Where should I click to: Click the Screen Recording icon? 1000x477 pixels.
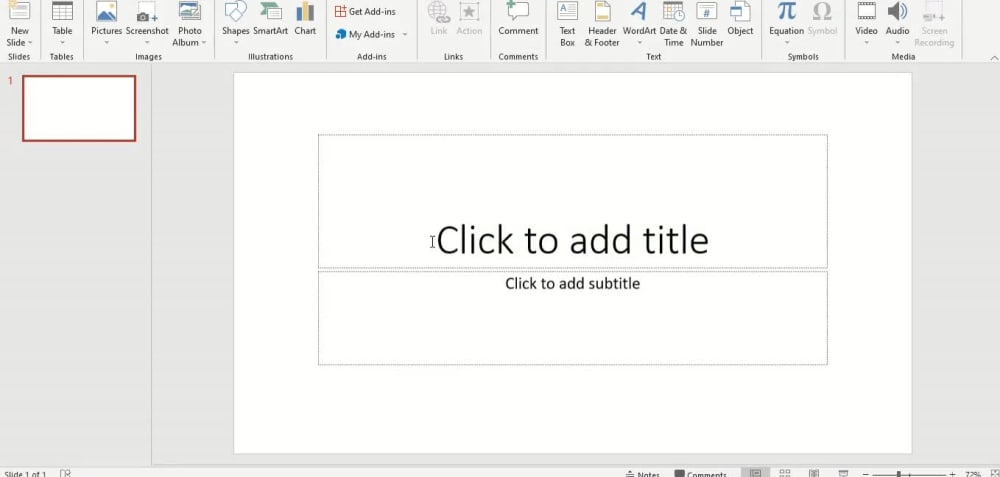click(x=934, y=11)
